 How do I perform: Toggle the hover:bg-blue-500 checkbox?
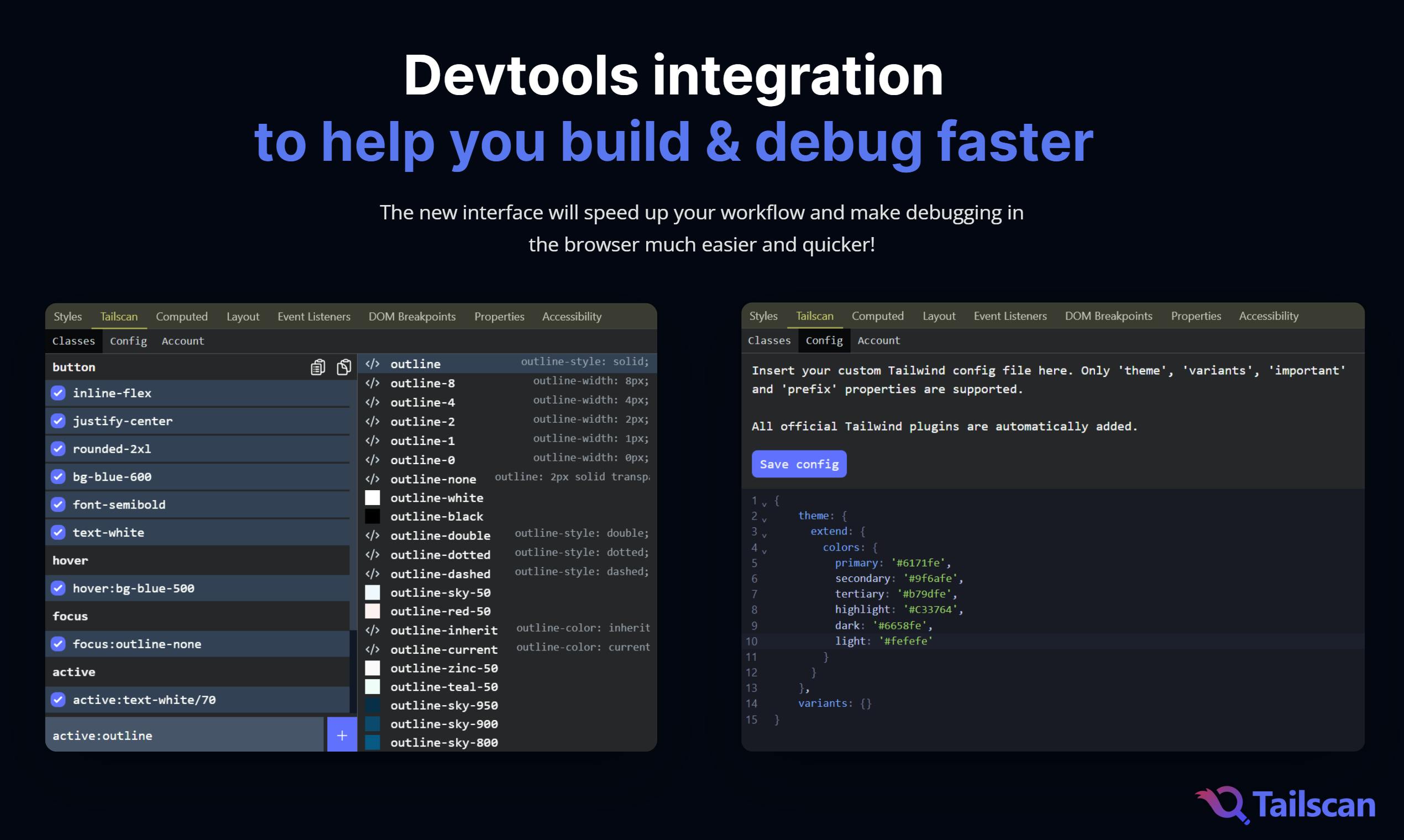(x=58, y=588)
